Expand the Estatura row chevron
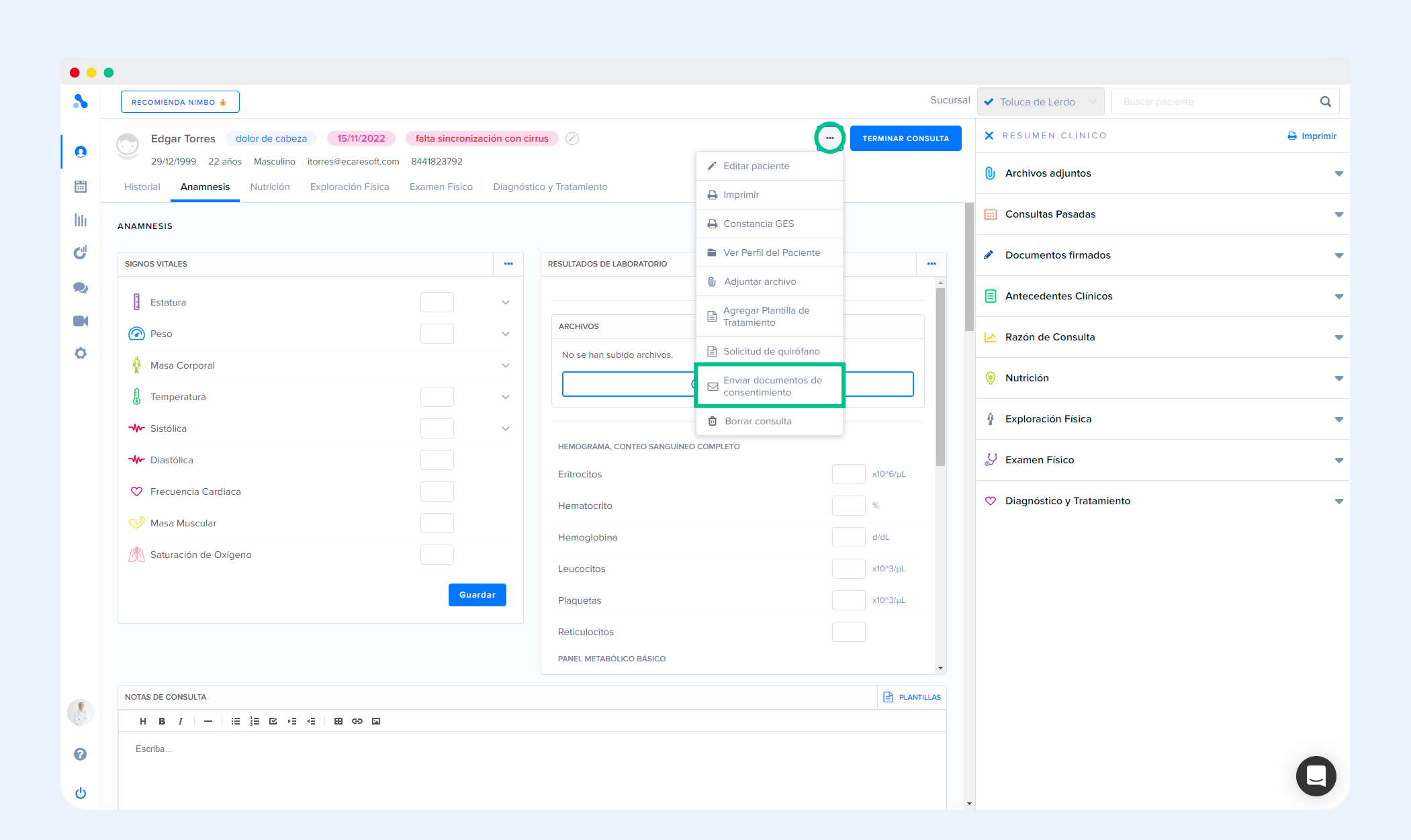Screen dimensions: 1411x840 (x=506, y=302)
